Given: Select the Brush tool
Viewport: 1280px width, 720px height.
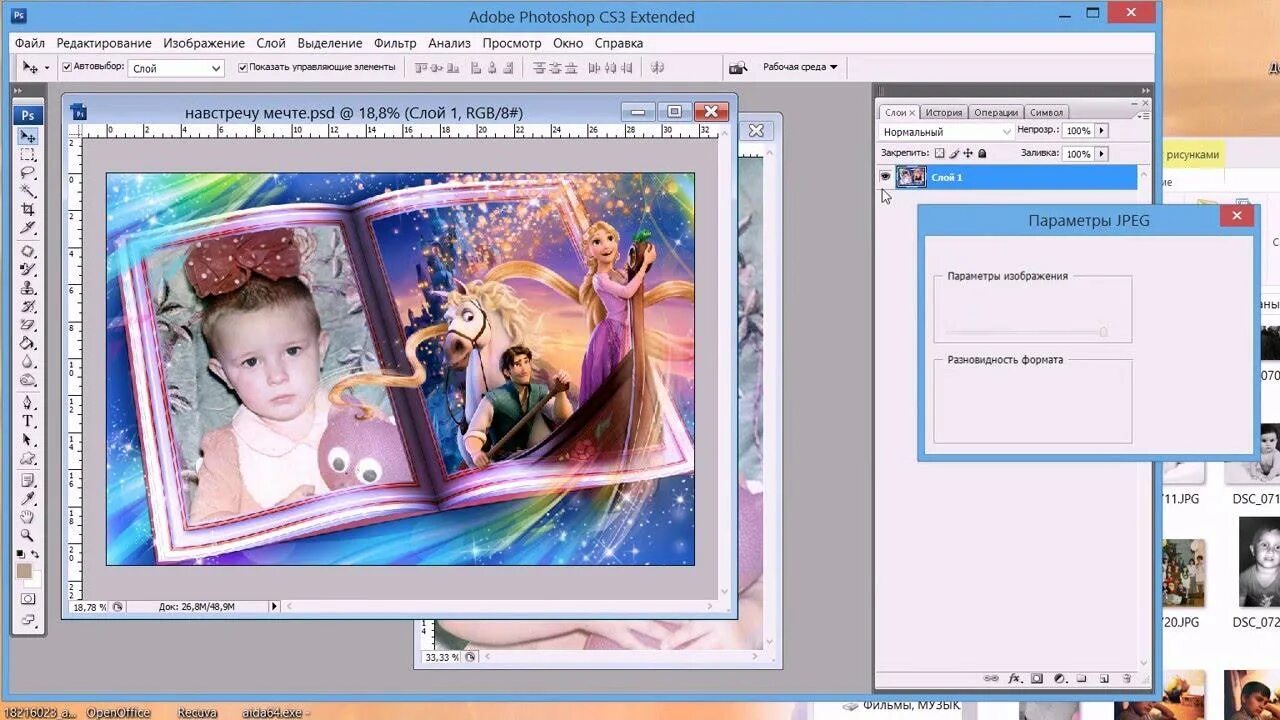Looking at the screenshot, I should pyautogui.click(x=28, y=269).
